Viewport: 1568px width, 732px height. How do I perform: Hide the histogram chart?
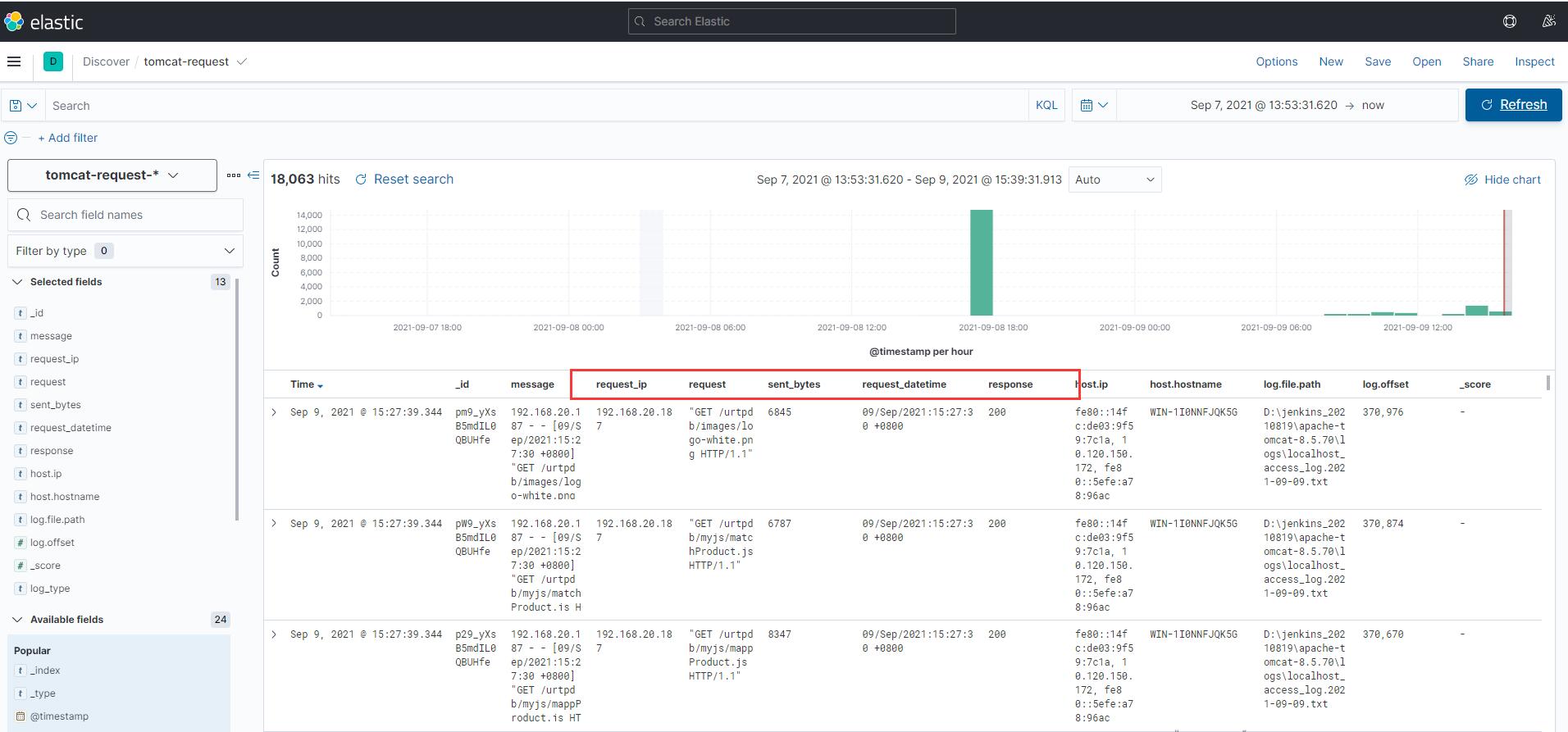[x=1502, y=180]
